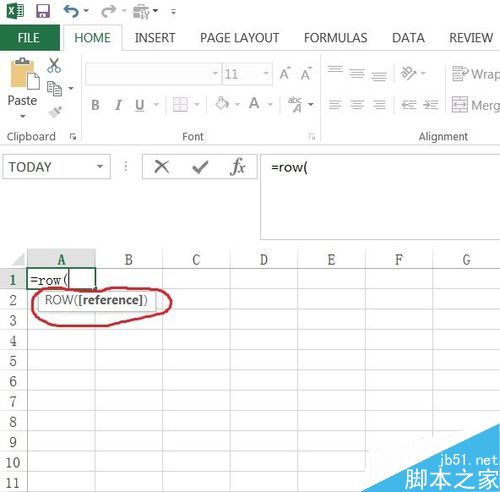Image resolution: width=500 pixels, height=492 pixels.
Task: Select column C header
Action: point(196,259)
